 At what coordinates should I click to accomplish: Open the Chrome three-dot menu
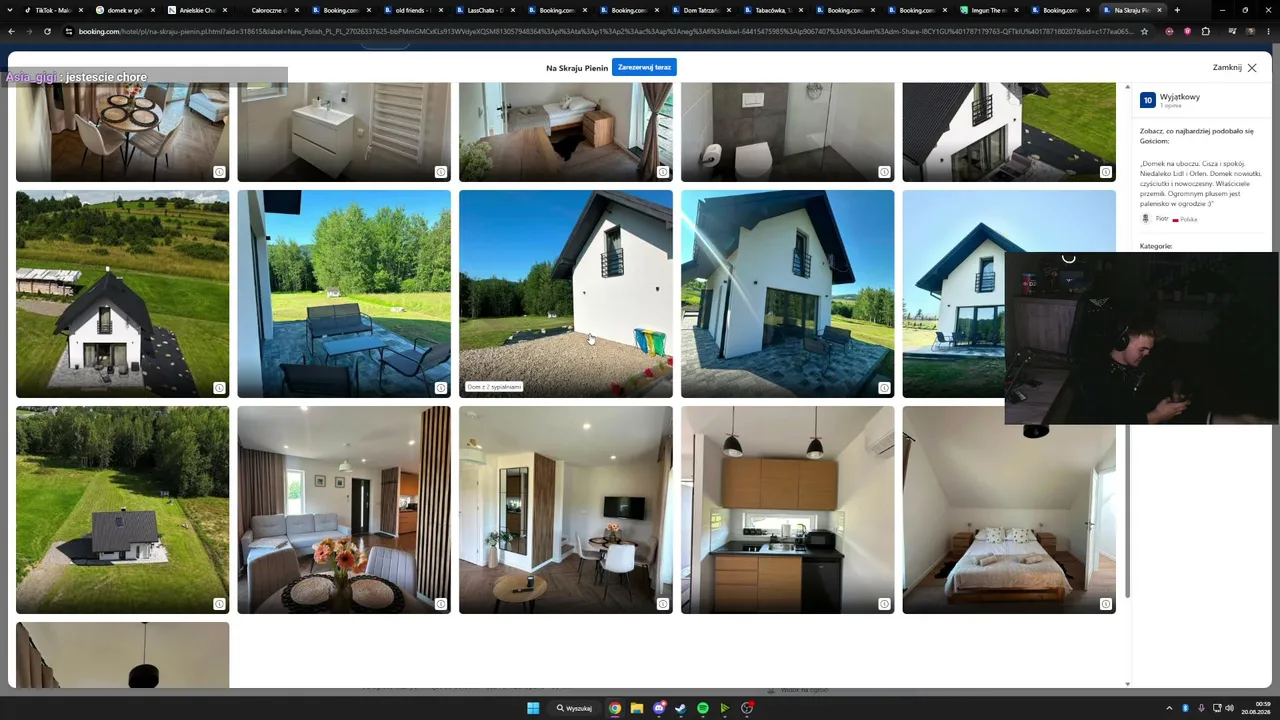1268,31
